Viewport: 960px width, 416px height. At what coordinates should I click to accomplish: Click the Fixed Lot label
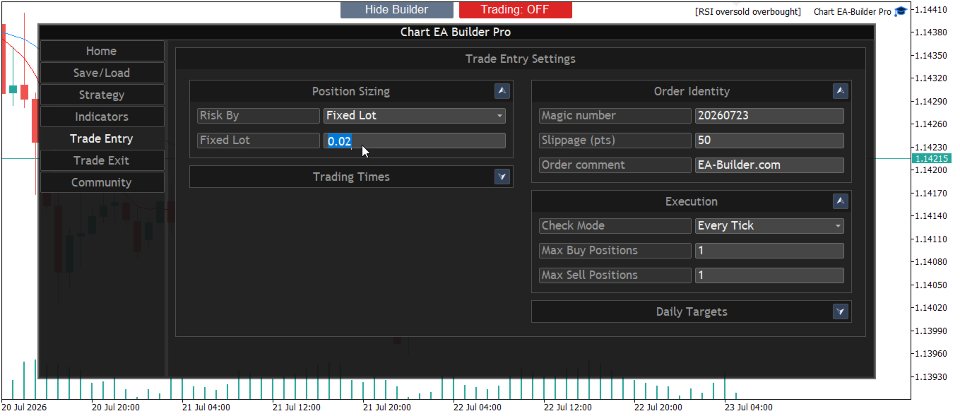point(258,140)
